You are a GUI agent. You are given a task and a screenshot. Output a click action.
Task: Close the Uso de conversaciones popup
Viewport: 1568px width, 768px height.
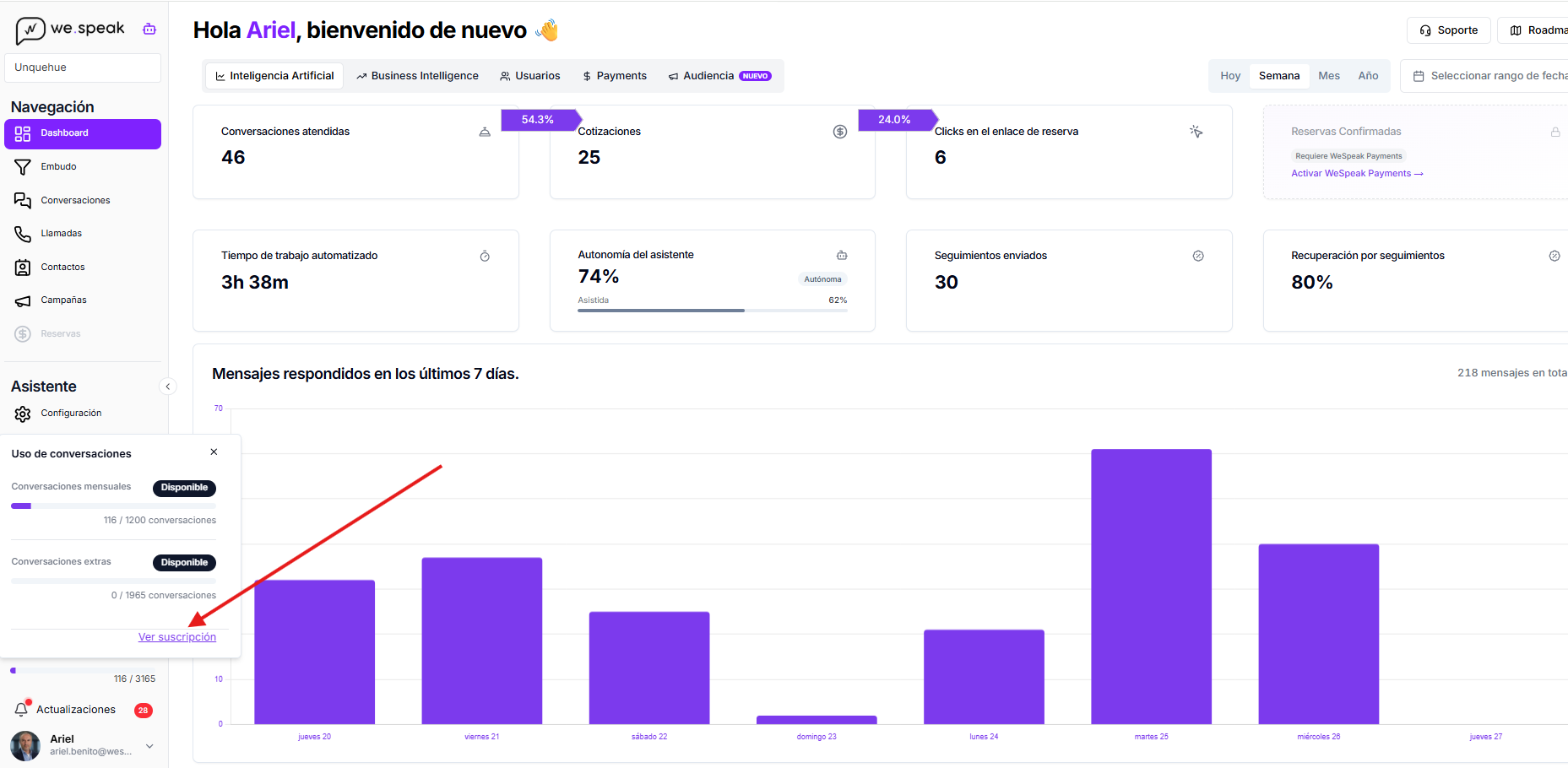click(x=214, y=452)
